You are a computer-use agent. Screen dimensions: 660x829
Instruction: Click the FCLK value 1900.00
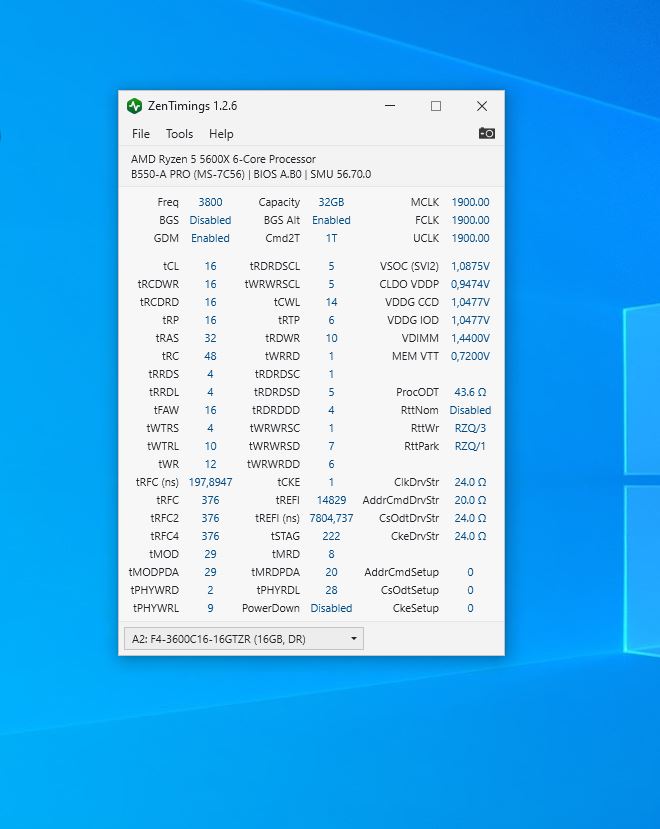470,220
